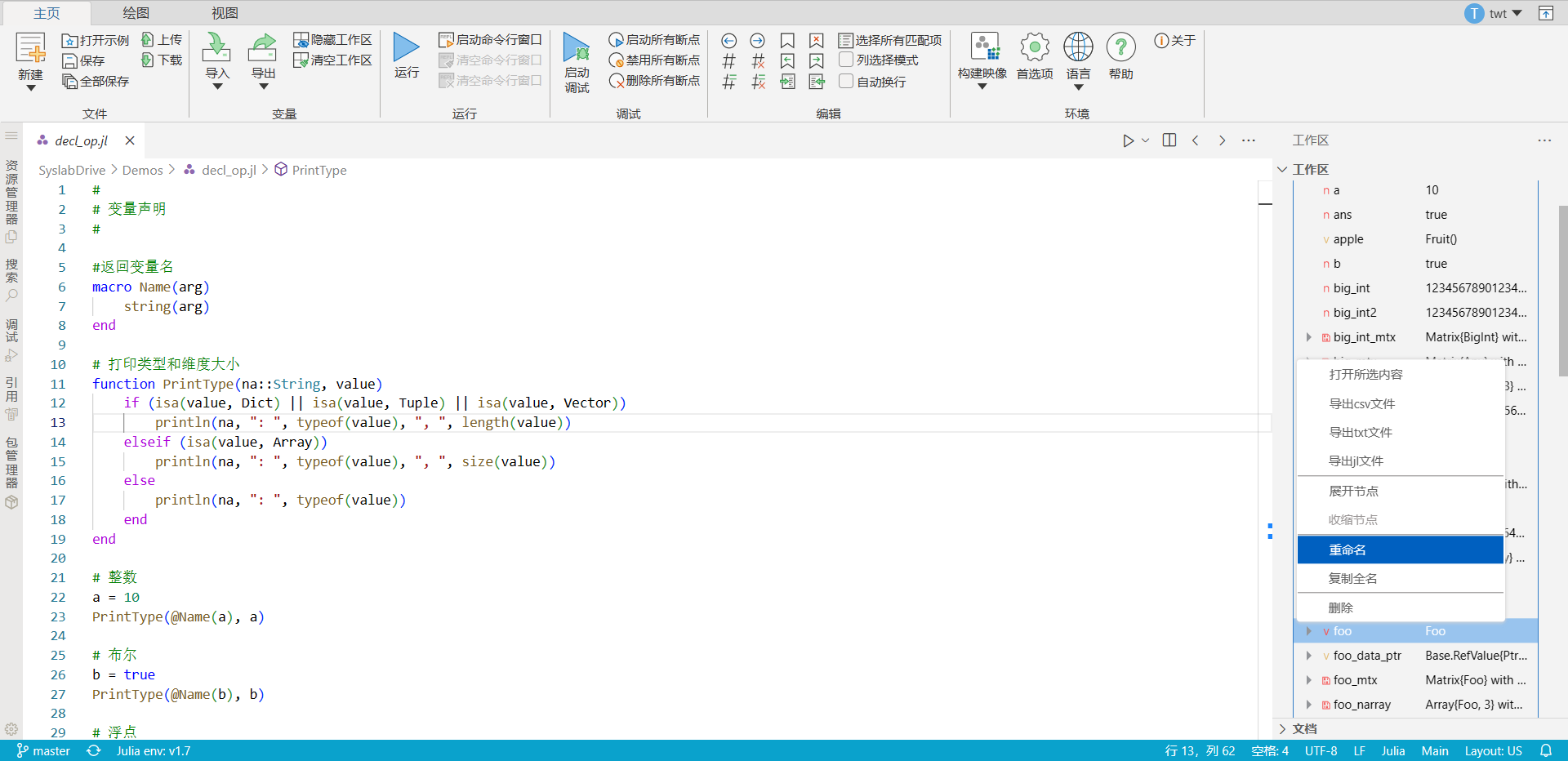
Task: Click the 启动调试 start debugging icon
Action: click(x=577, y=48)
